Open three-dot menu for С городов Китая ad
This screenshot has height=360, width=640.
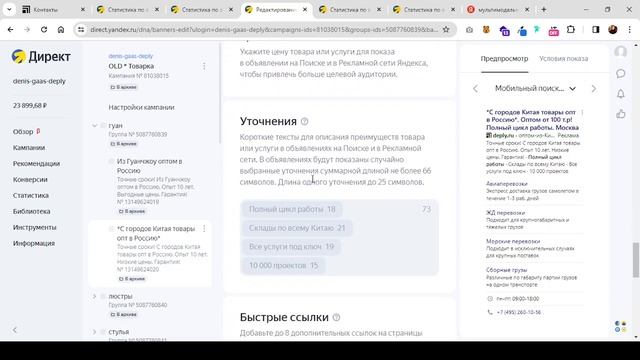(204, 229)
